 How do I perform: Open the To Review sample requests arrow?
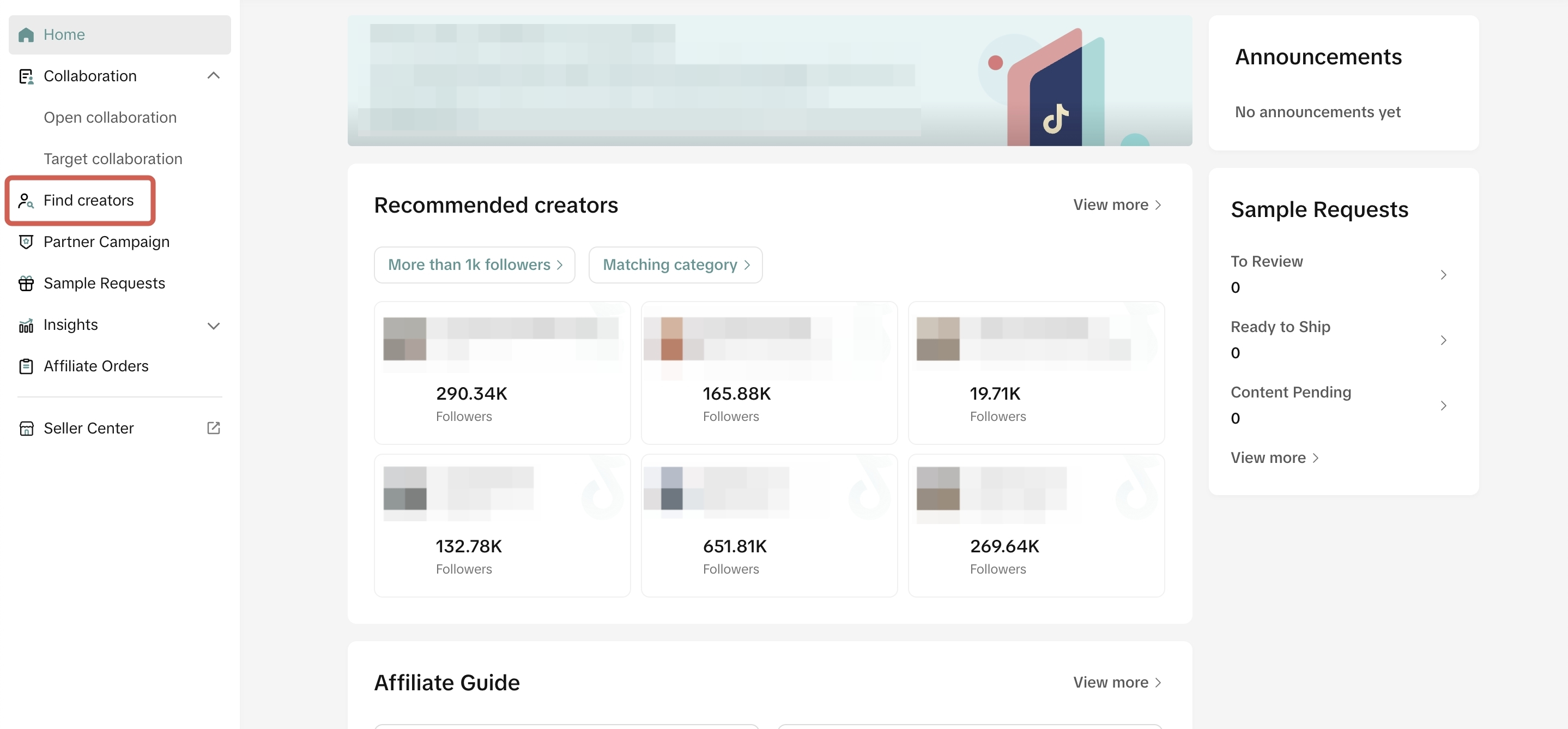(x=1443, y=275)
